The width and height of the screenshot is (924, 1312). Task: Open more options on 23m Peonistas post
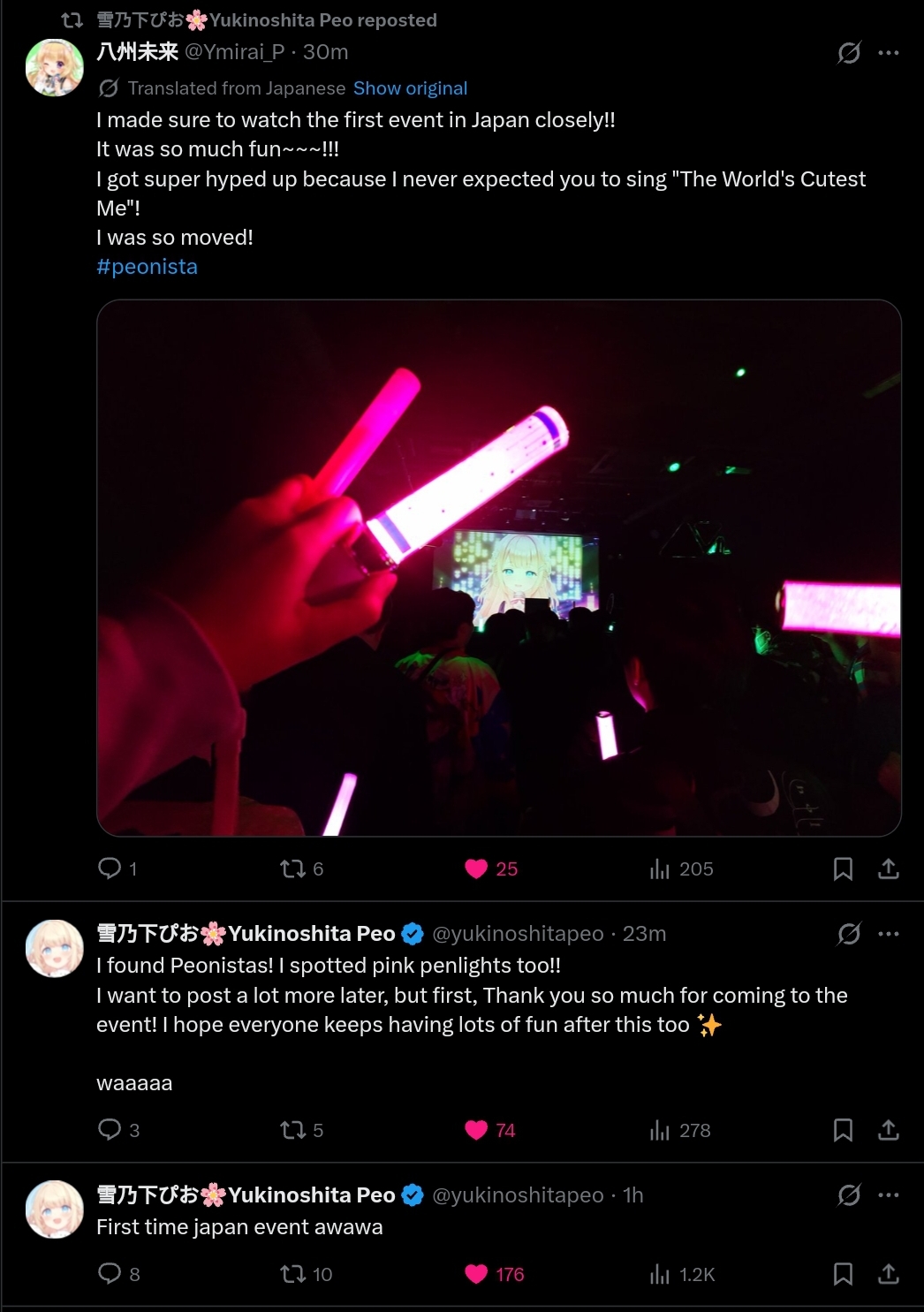888,934
